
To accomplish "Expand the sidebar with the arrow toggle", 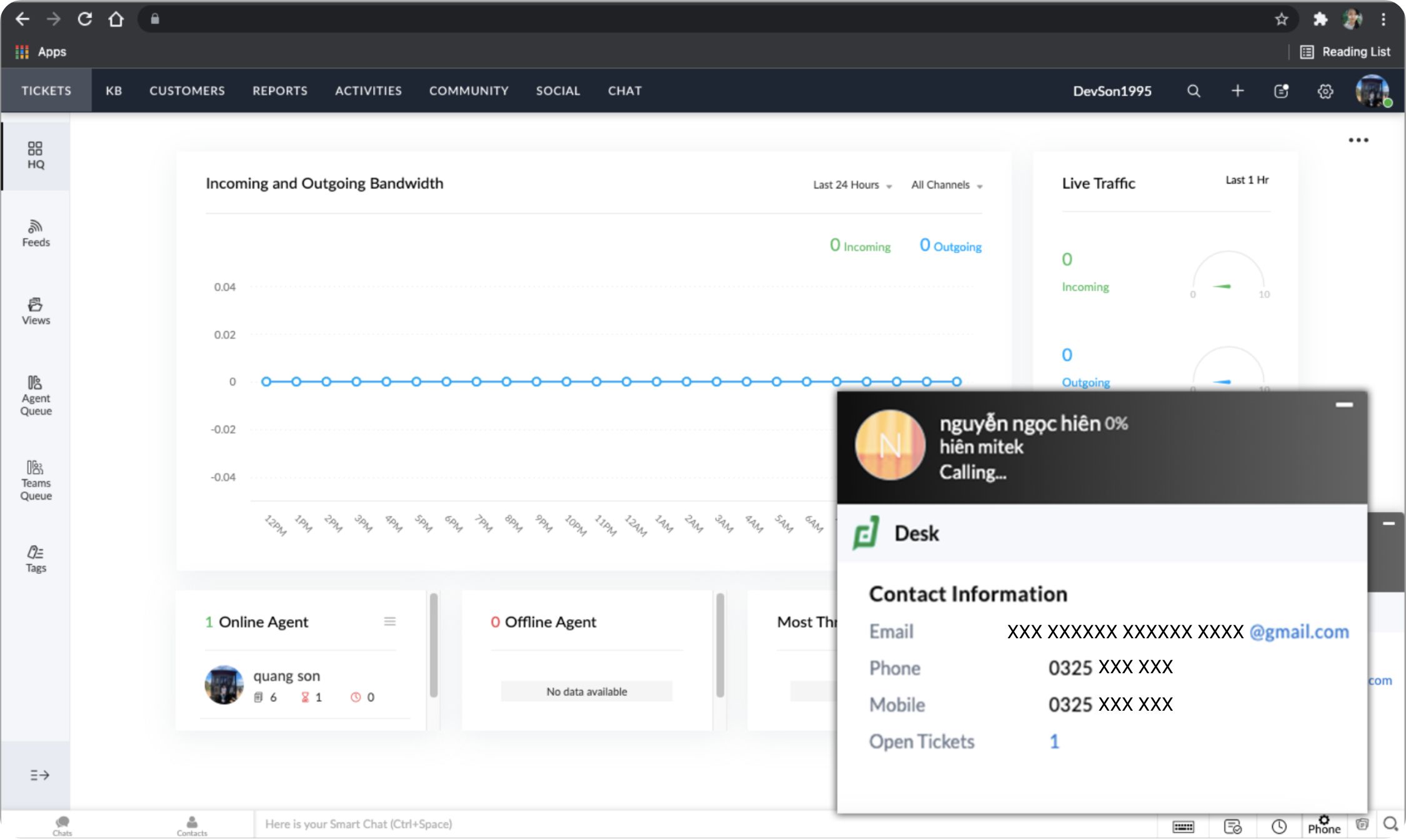I will click(39, 775).
